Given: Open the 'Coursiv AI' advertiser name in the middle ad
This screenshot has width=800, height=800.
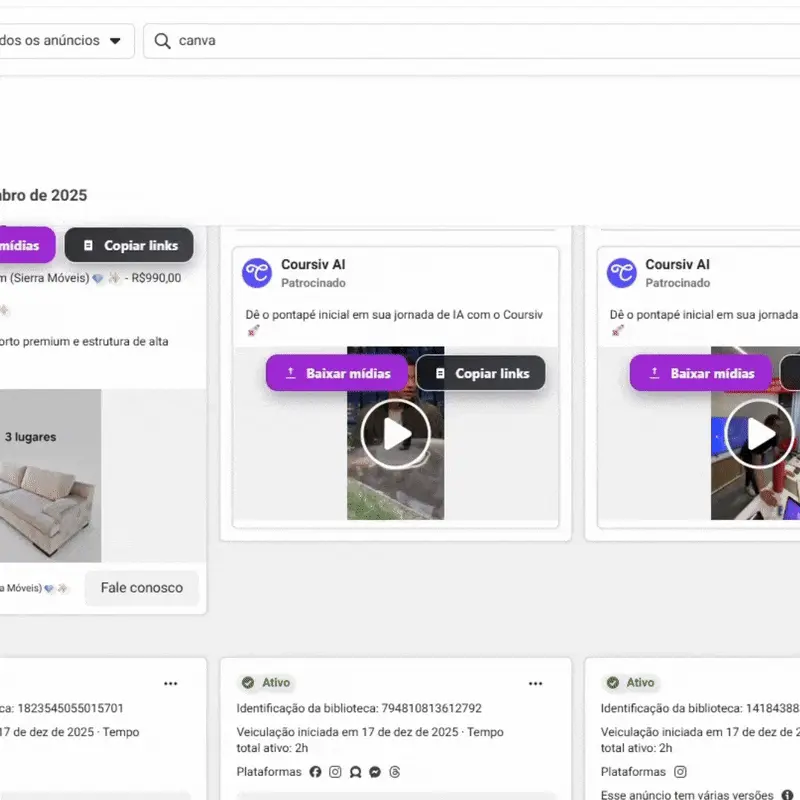Looking at the screenshot, I should 313,264.
